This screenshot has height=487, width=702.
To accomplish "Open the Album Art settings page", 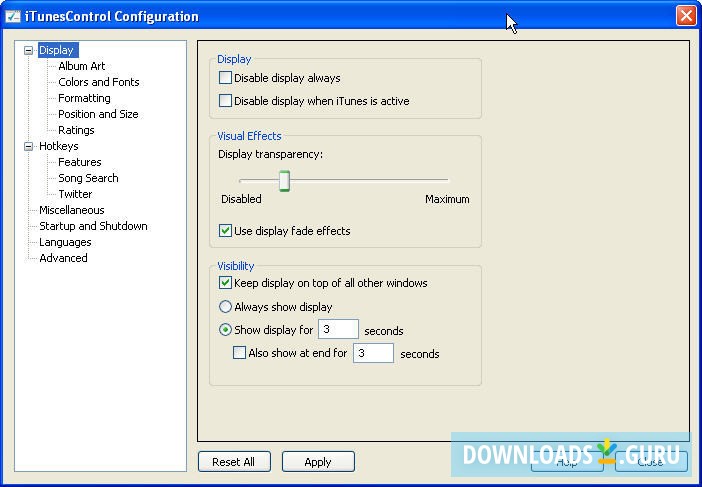I will pos(81,66).
